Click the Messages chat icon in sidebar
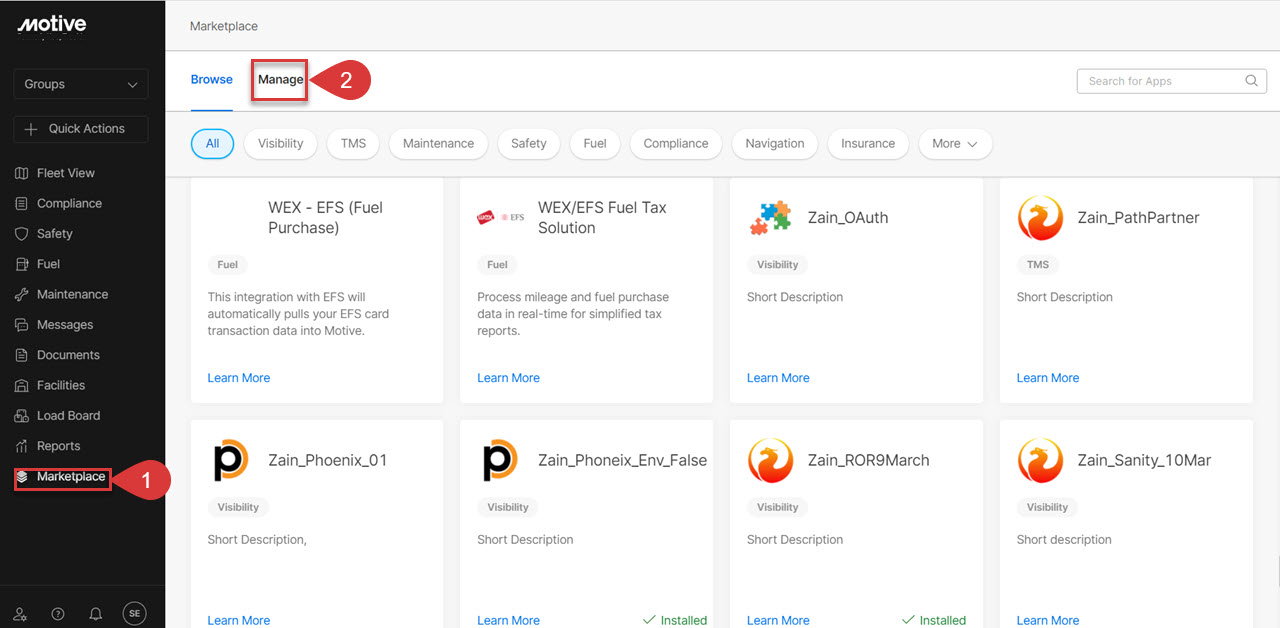 tap(22, 325)
